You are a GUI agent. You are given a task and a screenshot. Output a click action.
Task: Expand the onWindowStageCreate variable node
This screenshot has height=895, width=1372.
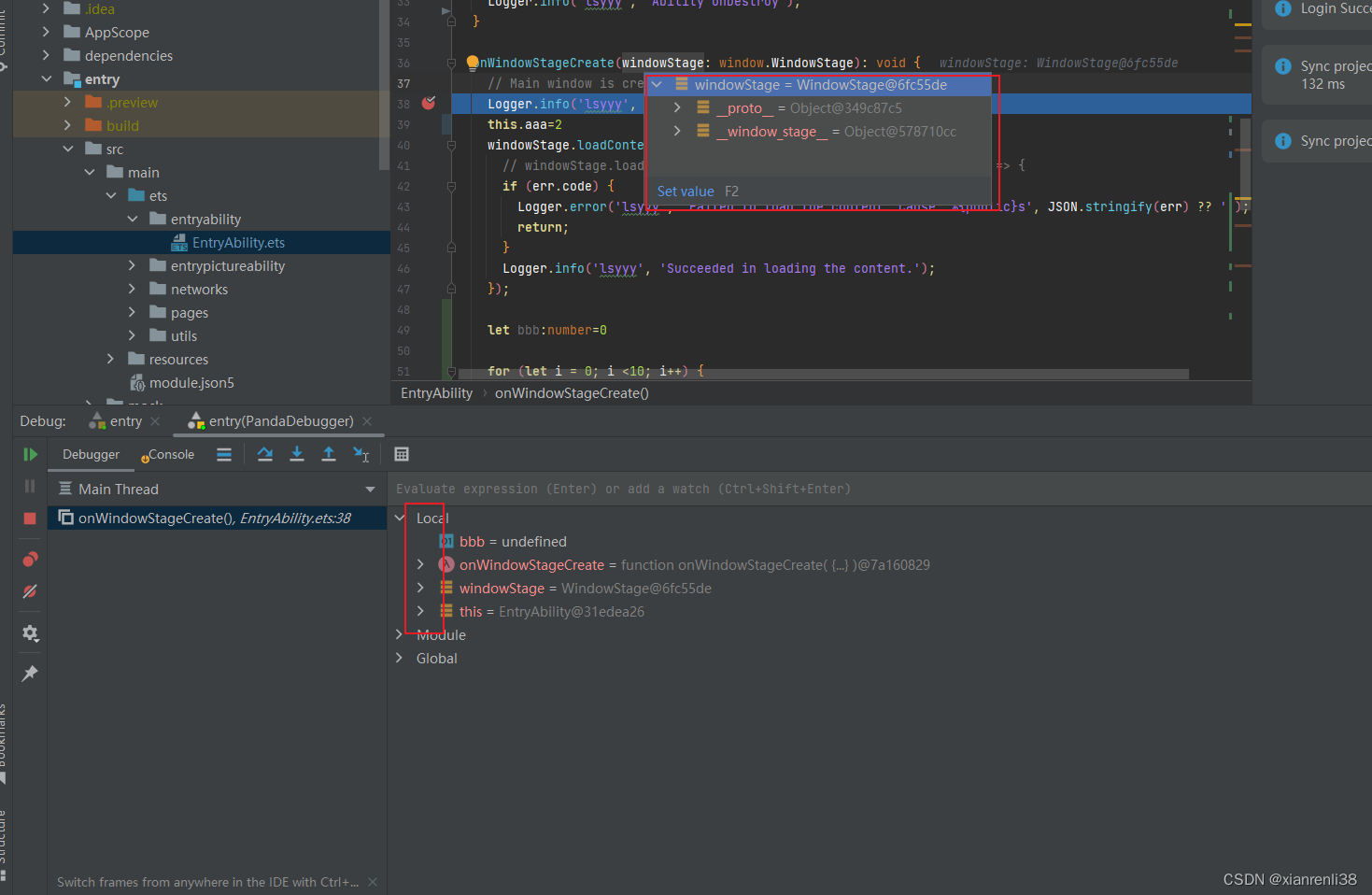[x=420, y=564]
